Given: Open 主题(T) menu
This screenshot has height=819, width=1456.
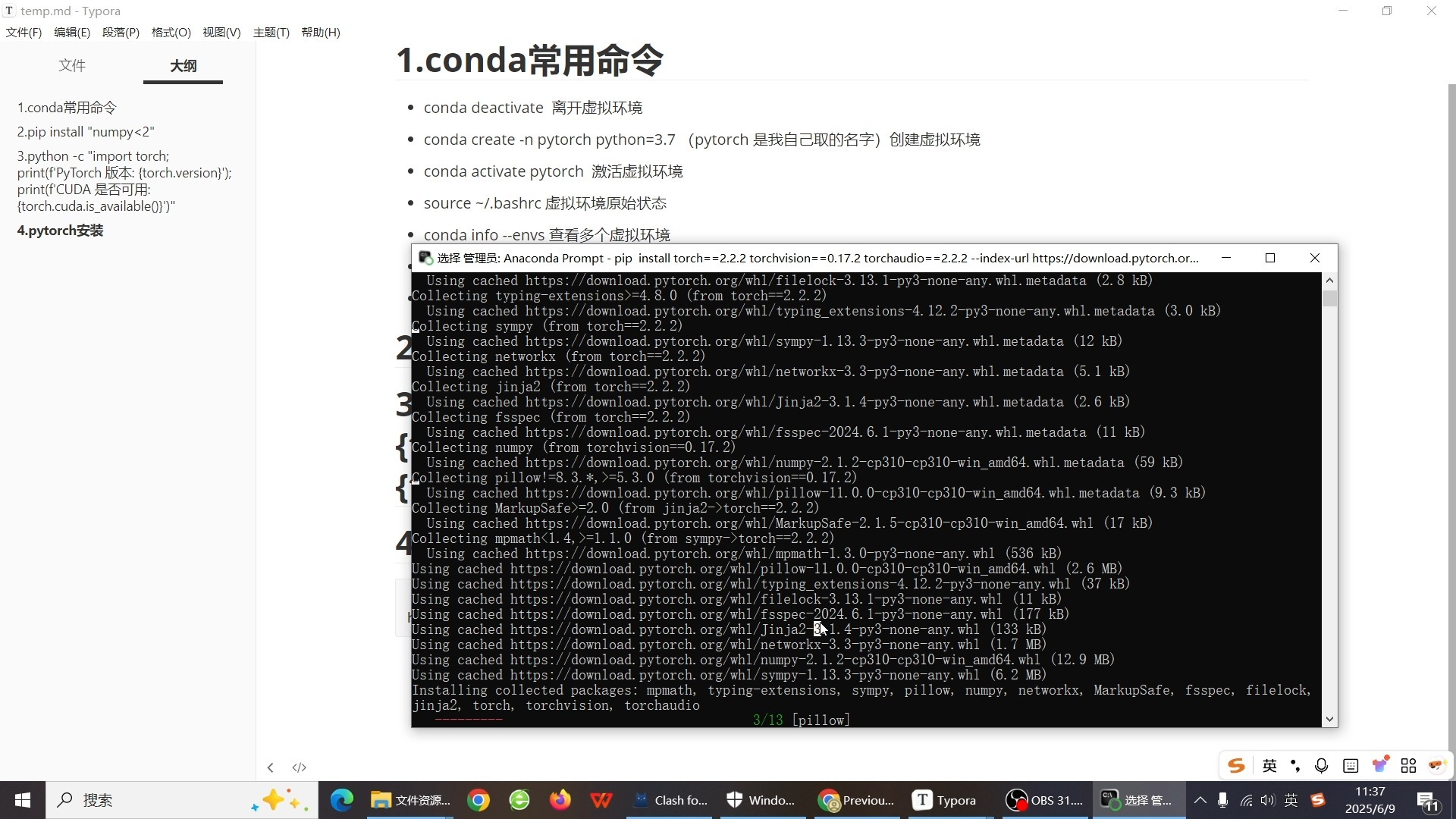Looking at the screenshot, I should pyautogui.click(x=271, y=33).
